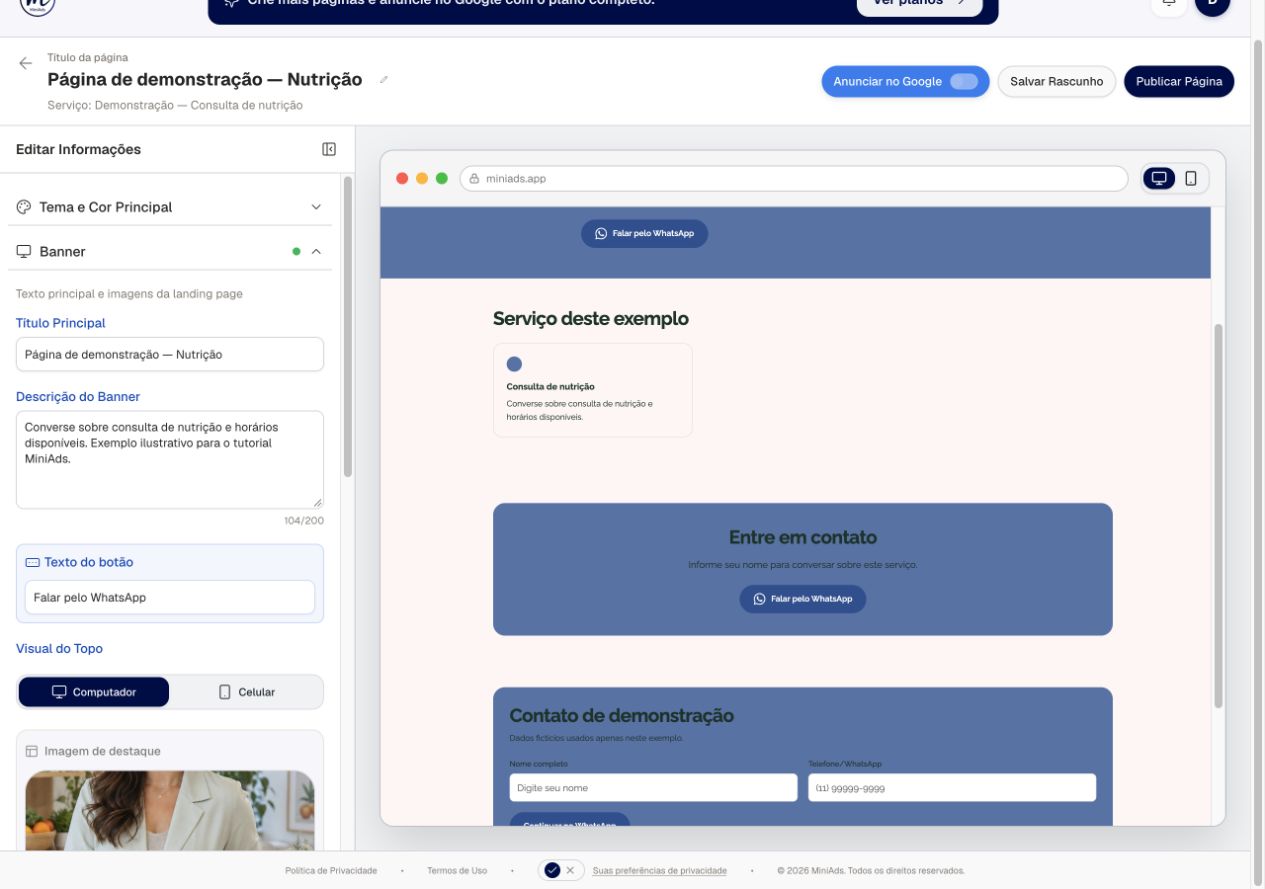Screen dimensions: 1265x889
Task: Edit page title with pencil icon
Action: [384, 80]
